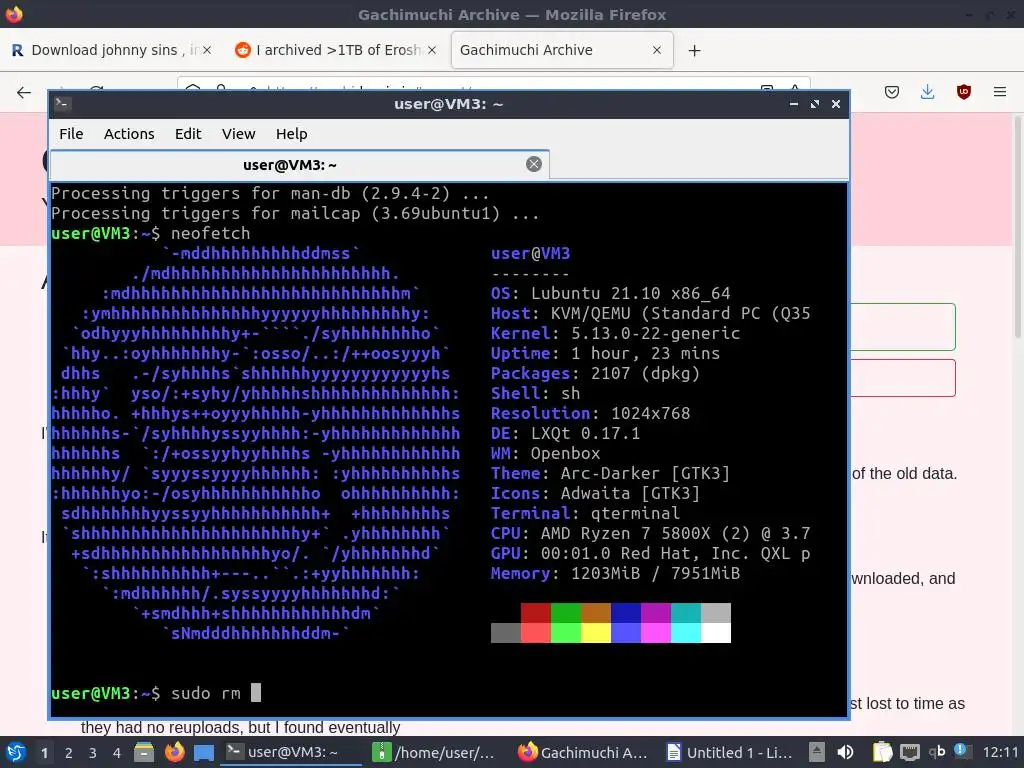The width and height of the screenshot is (1024, 768).
Task: Switch to virtual desktop 4
Action: click(117, 753)
